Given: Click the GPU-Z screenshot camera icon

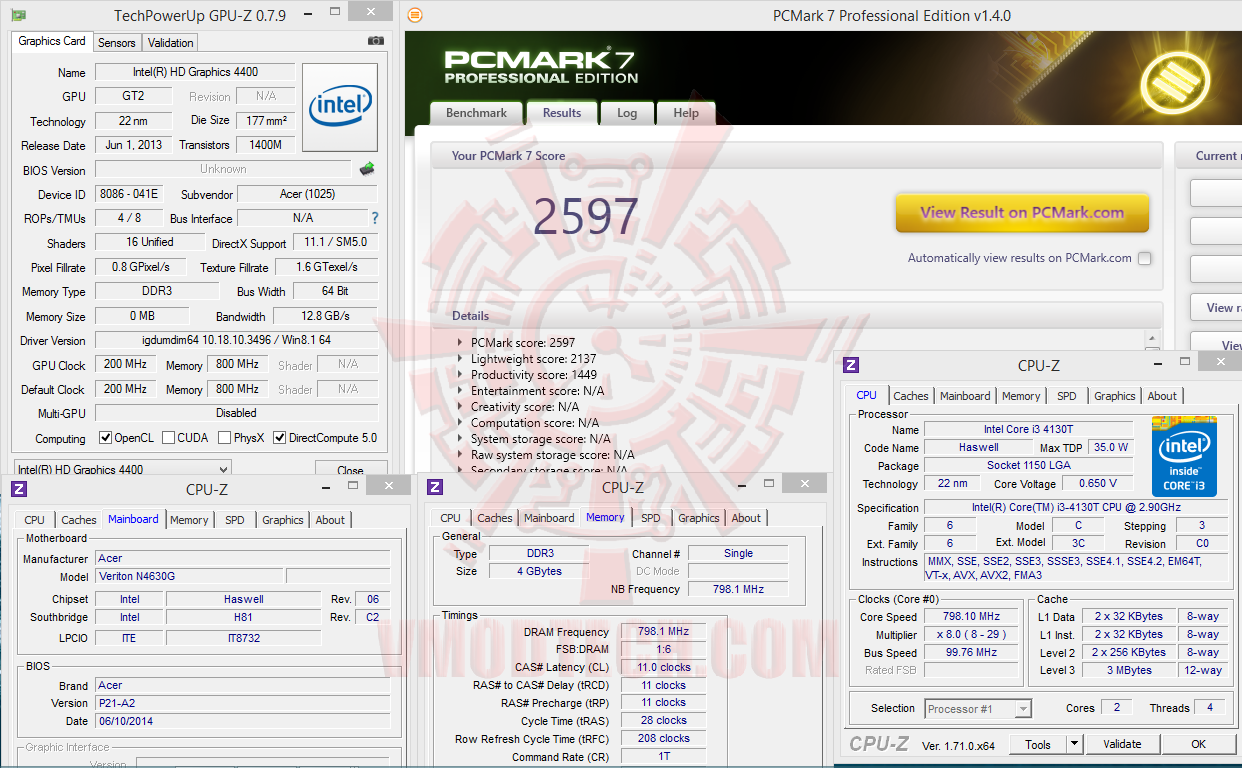Looking at the screenshot, I should pyautogui.click(x=375, y=41).
